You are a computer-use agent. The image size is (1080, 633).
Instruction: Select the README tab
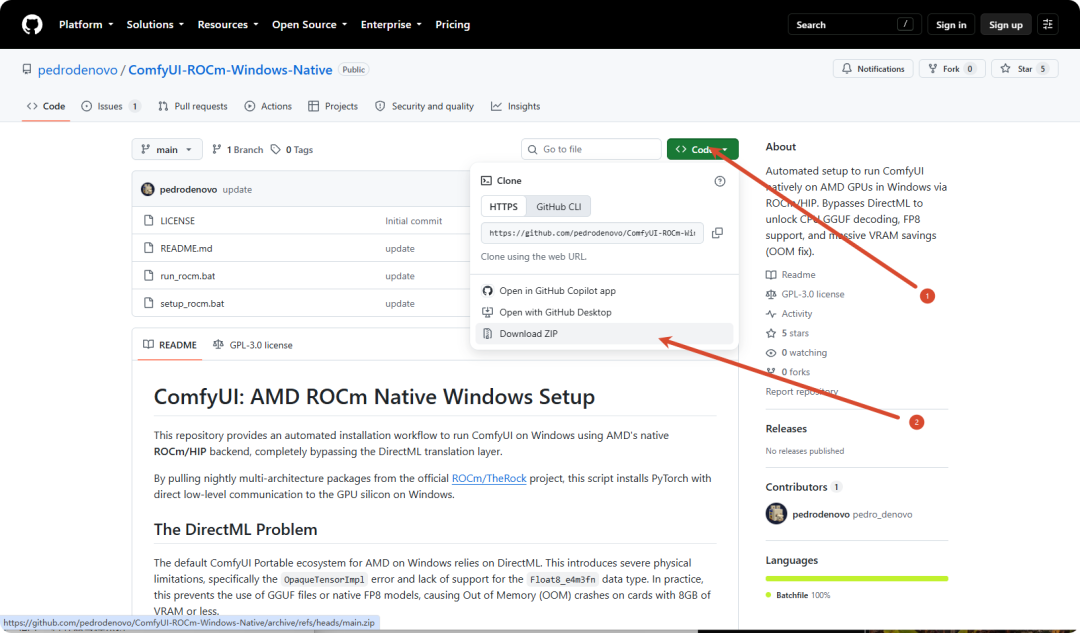169,345
